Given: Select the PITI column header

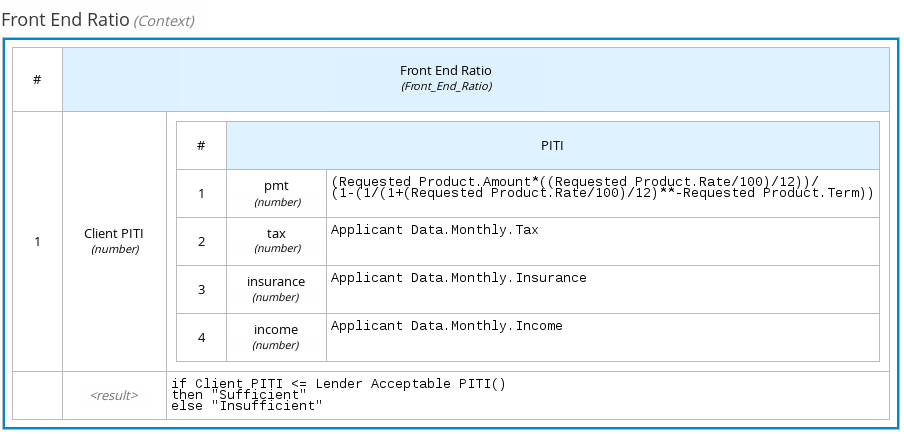Looking at the screenshot, I should pyautogui.click(x=552, y=145).
